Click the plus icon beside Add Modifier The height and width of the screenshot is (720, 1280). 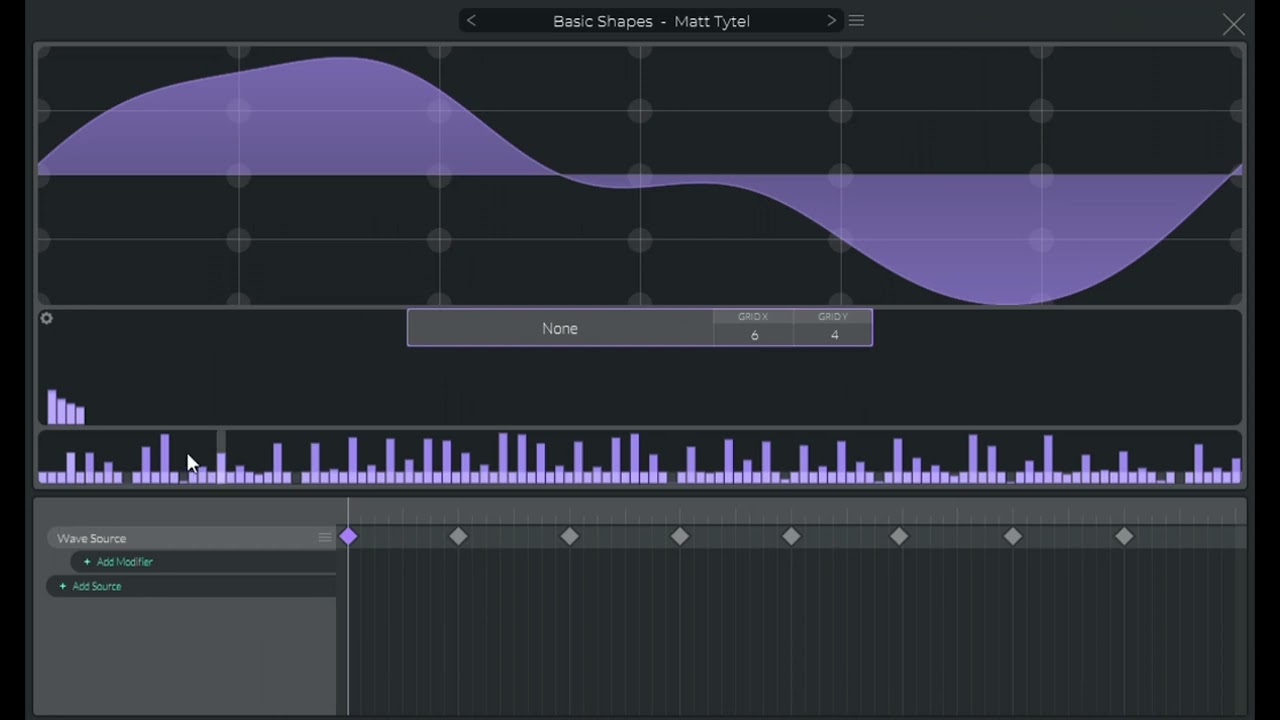pyautogui.click(x=87, y=562)
